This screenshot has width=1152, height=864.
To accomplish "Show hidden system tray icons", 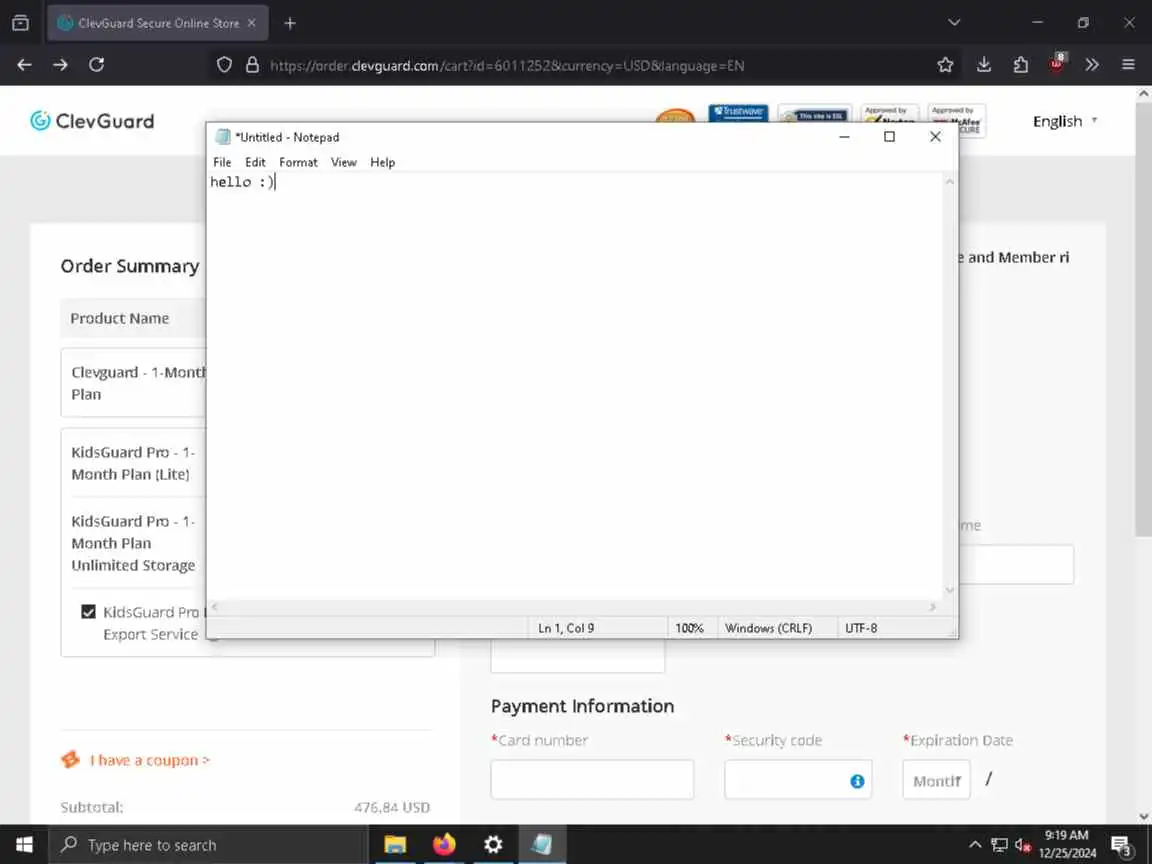I will pyautogui.click(x=975, y=845).
